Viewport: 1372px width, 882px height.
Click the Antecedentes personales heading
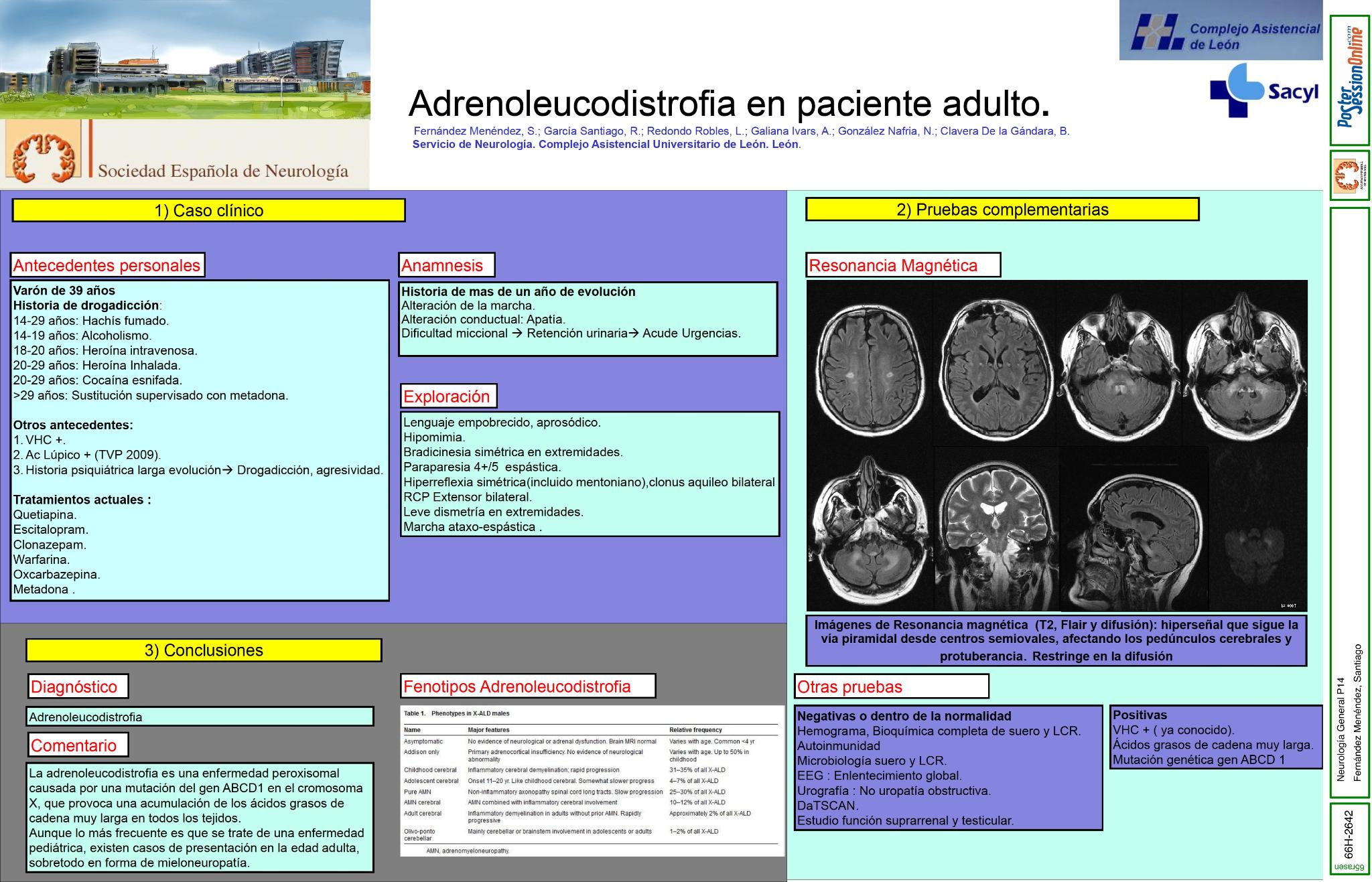pos(107,265)
